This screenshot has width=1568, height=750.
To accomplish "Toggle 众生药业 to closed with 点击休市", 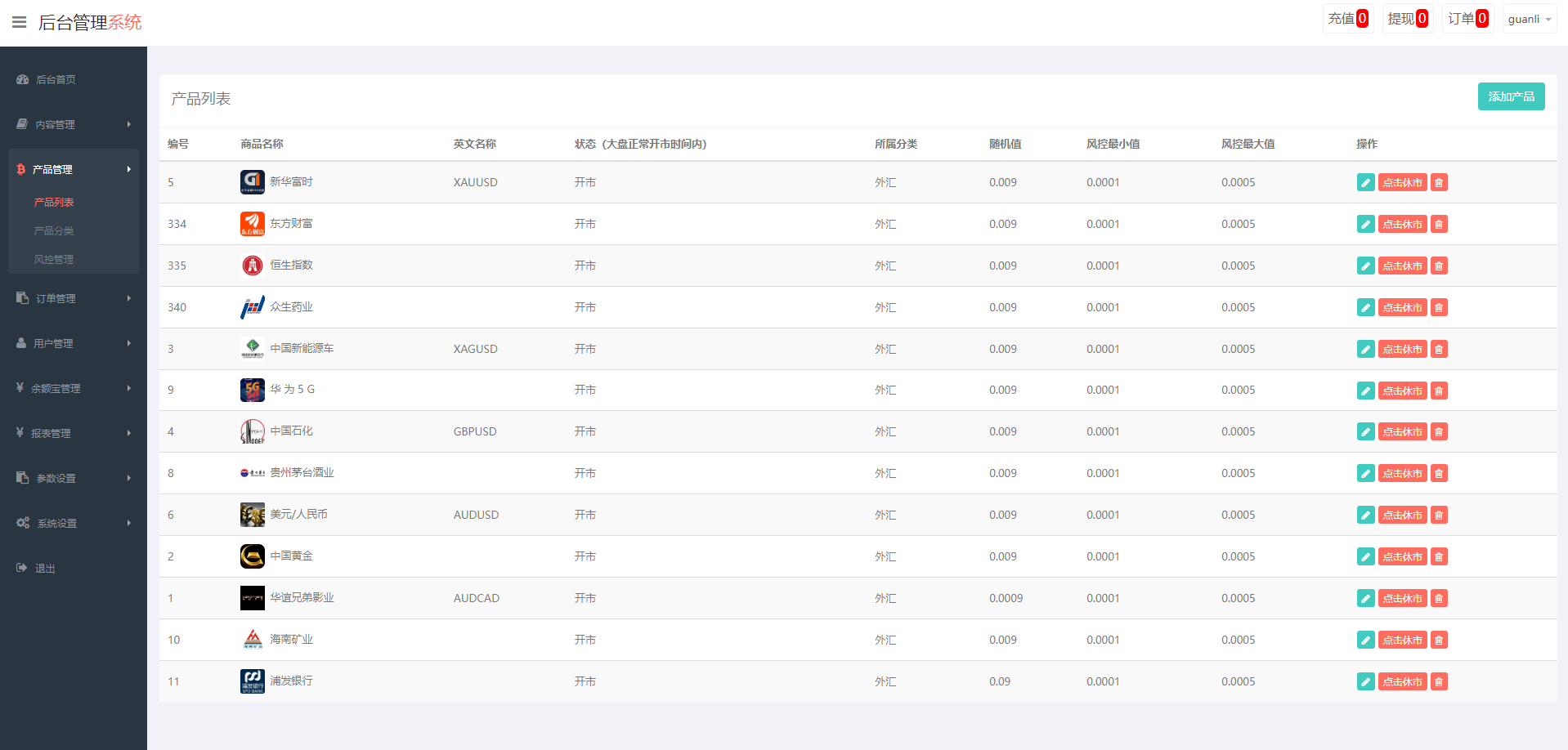I will pos(1402,307).
